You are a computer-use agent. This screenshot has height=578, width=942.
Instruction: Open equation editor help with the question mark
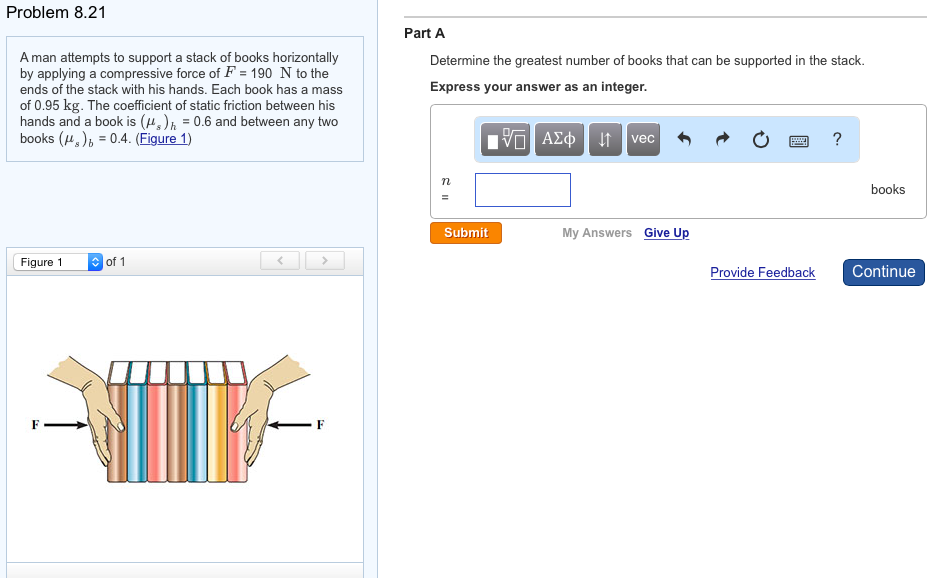pos(837,139)
